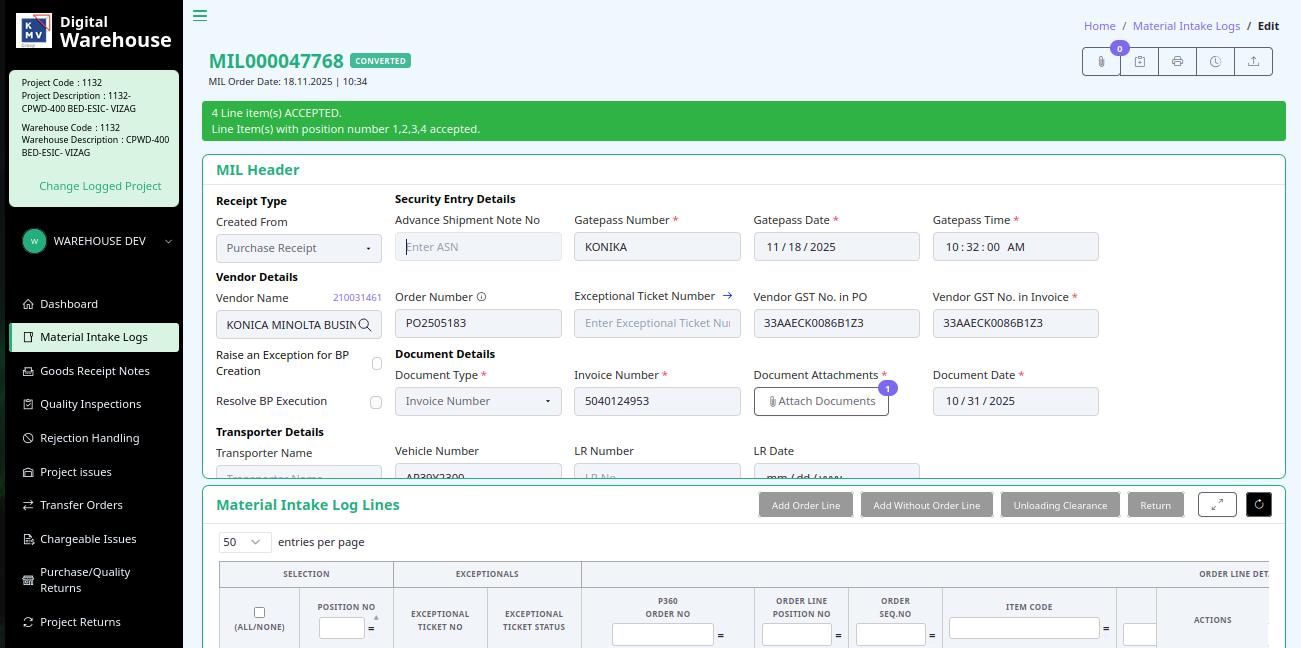
Task: Open attachments via paperclip icon
Action: 1101,62
